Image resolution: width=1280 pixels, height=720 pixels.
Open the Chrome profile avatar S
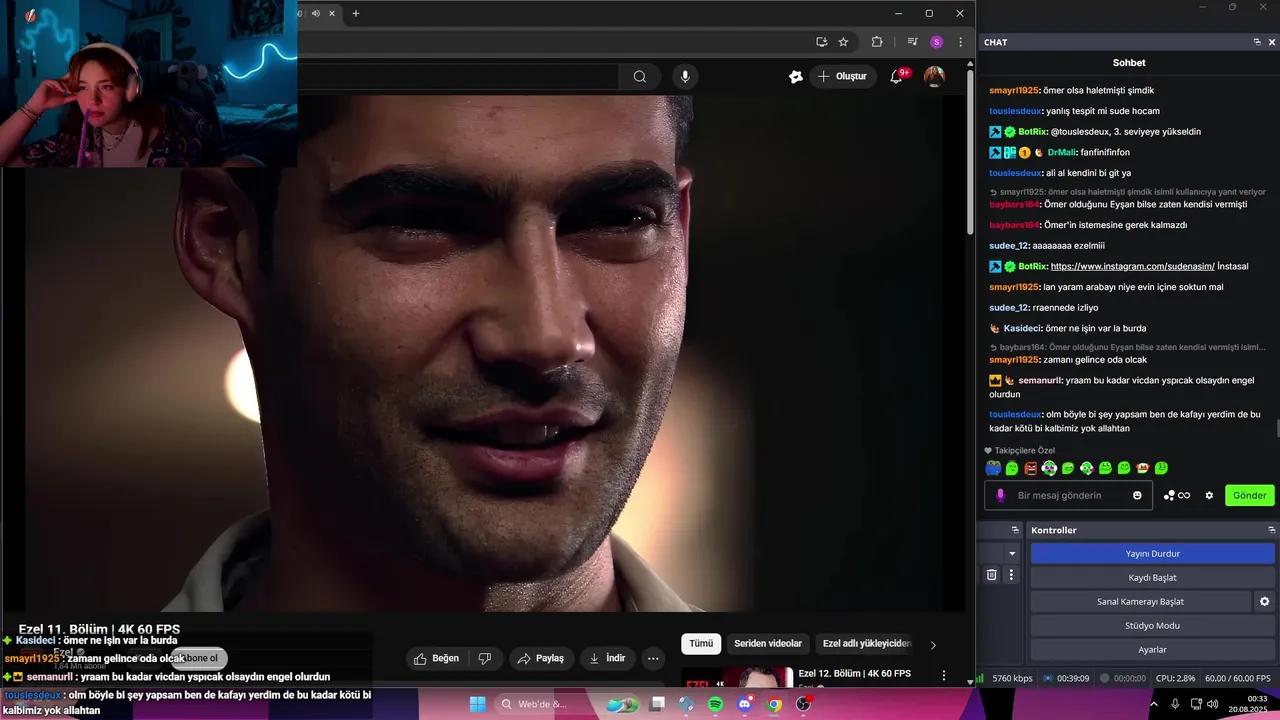point(936,42)
